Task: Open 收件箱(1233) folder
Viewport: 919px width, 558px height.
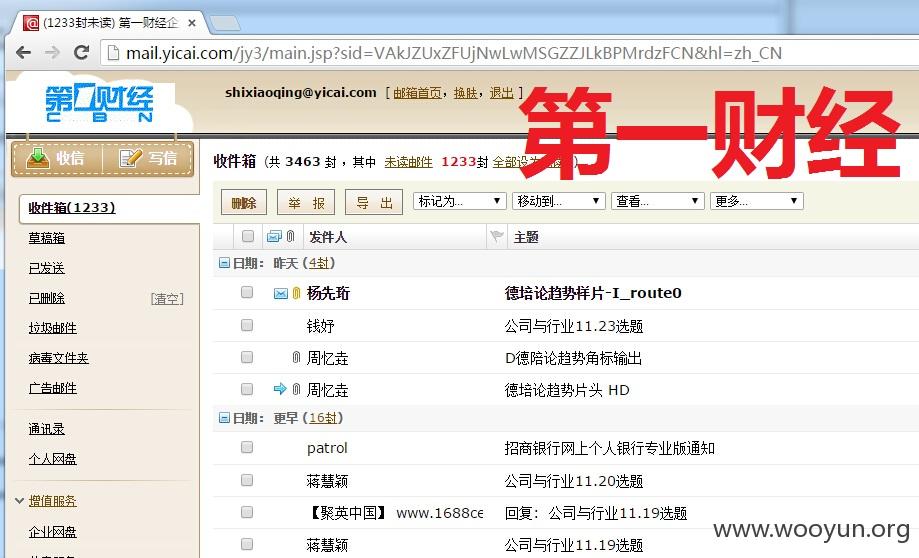Action: (72, 207)
